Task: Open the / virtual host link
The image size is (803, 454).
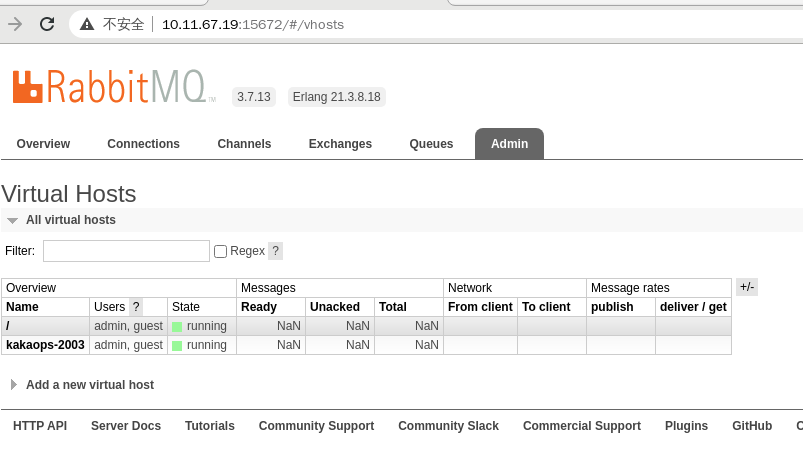Action: 8,326
